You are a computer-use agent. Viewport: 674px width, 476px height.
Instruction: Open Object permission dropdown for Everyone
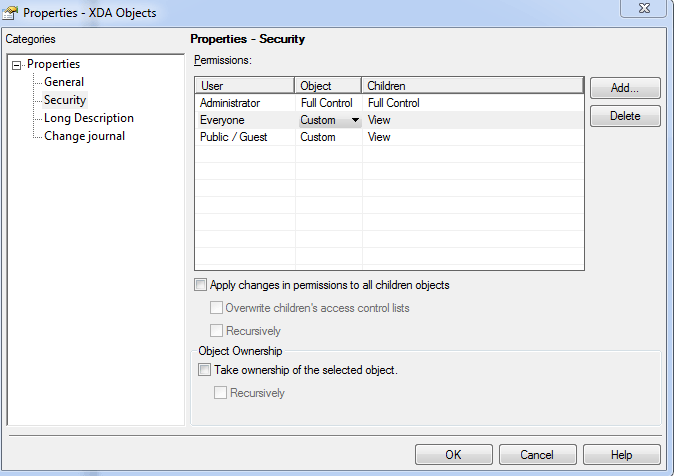355,120
